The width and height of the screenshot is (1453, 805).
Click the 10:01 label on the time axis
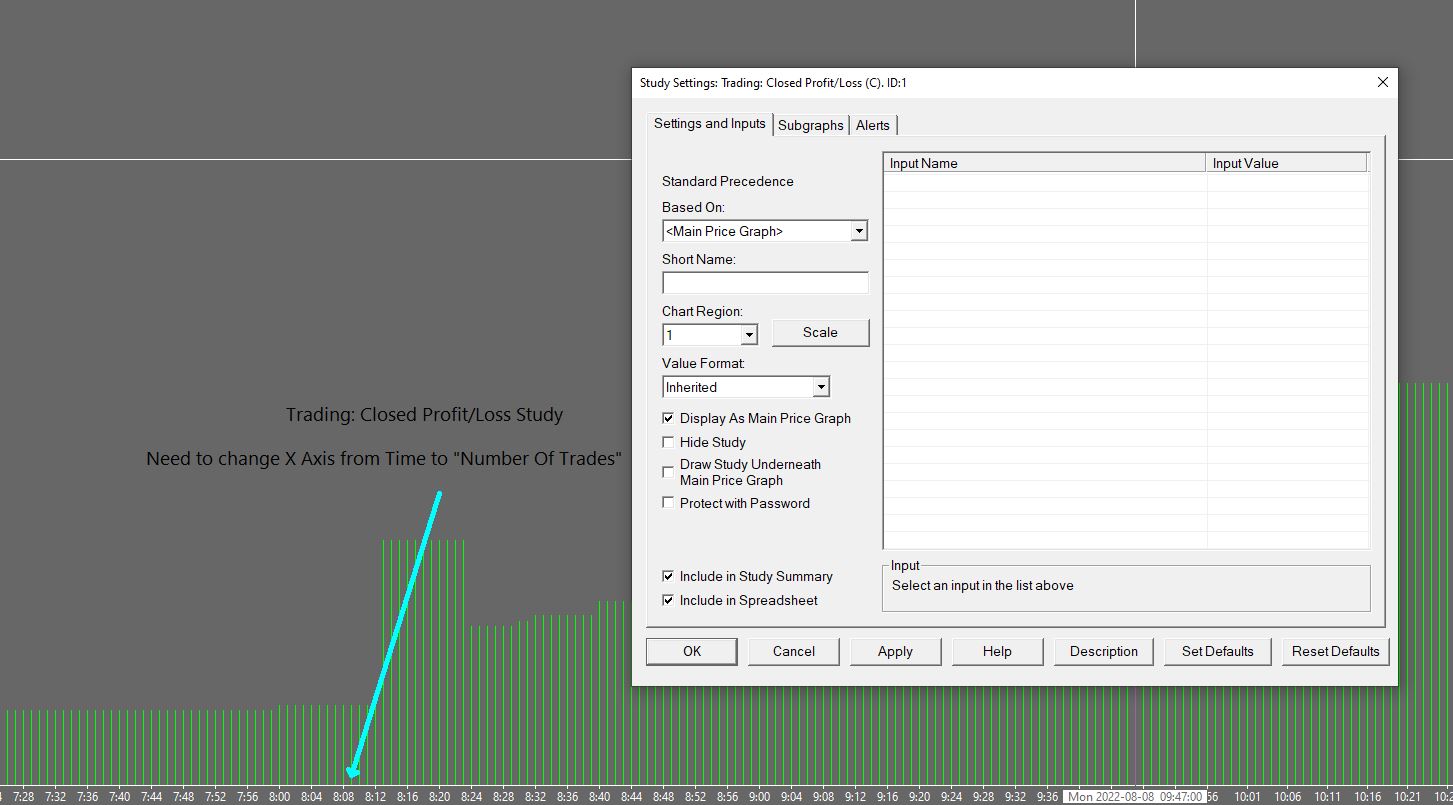1247,797
